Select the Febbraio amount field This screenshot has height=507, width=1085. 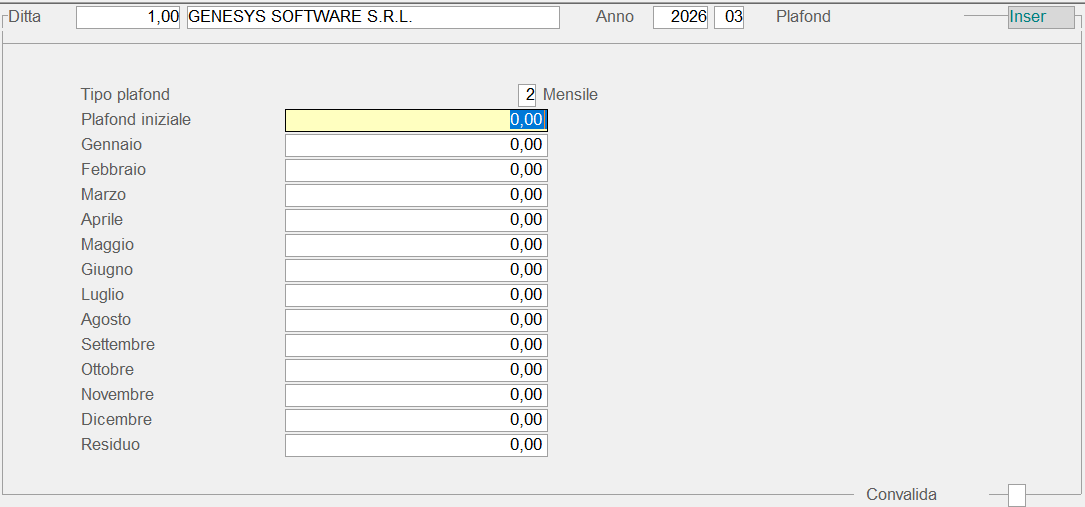(416, 170)
